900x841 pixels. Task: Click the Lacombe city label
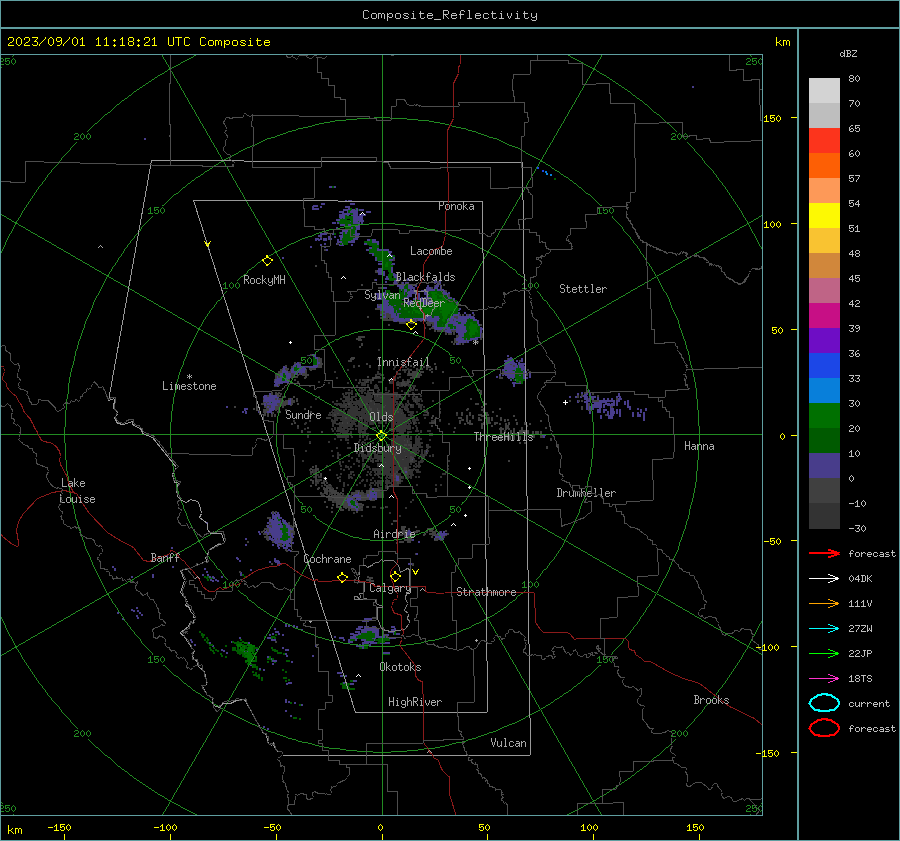(431, 251)
